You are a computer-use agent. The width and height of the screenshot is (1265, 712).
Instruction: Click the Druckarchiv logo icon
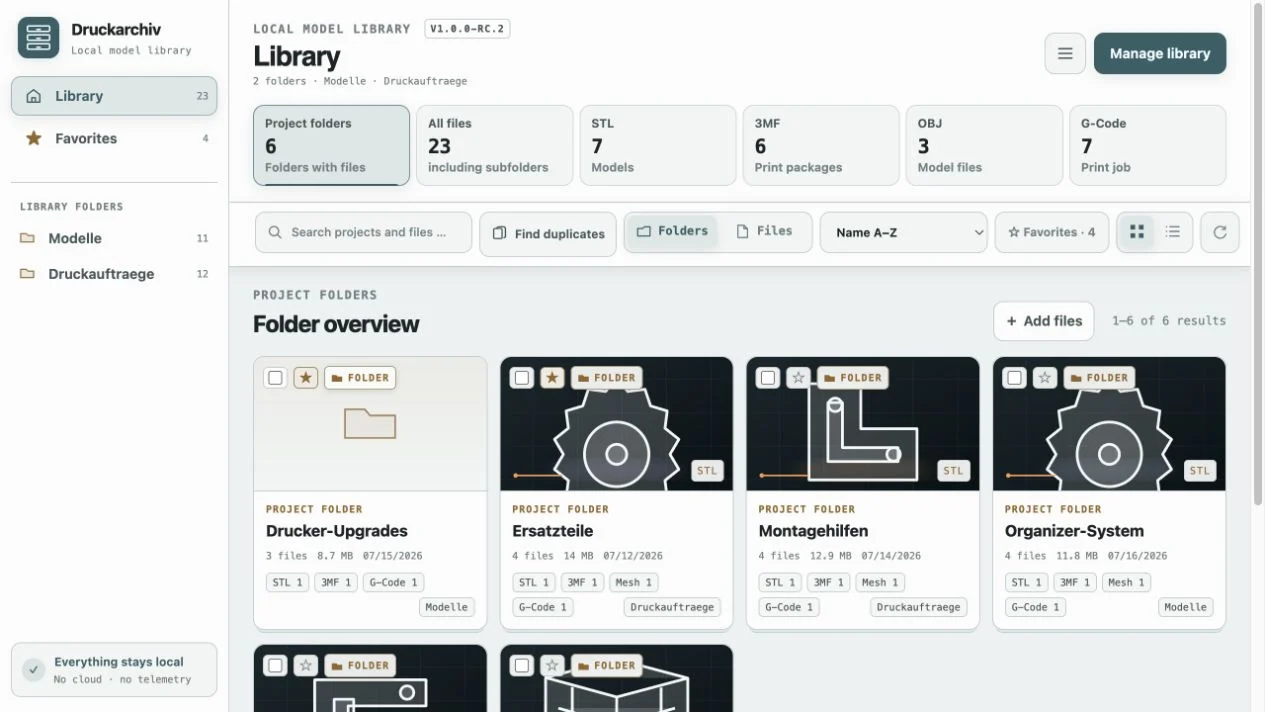pos(38,38)
